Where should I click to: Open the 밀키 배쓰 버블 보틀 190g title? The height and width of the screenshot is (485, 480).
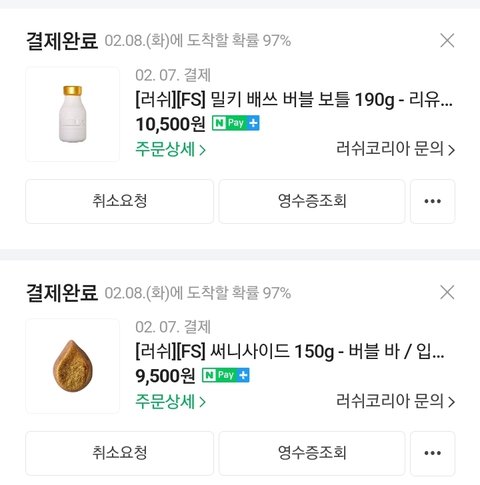click(x=294, y=99)
